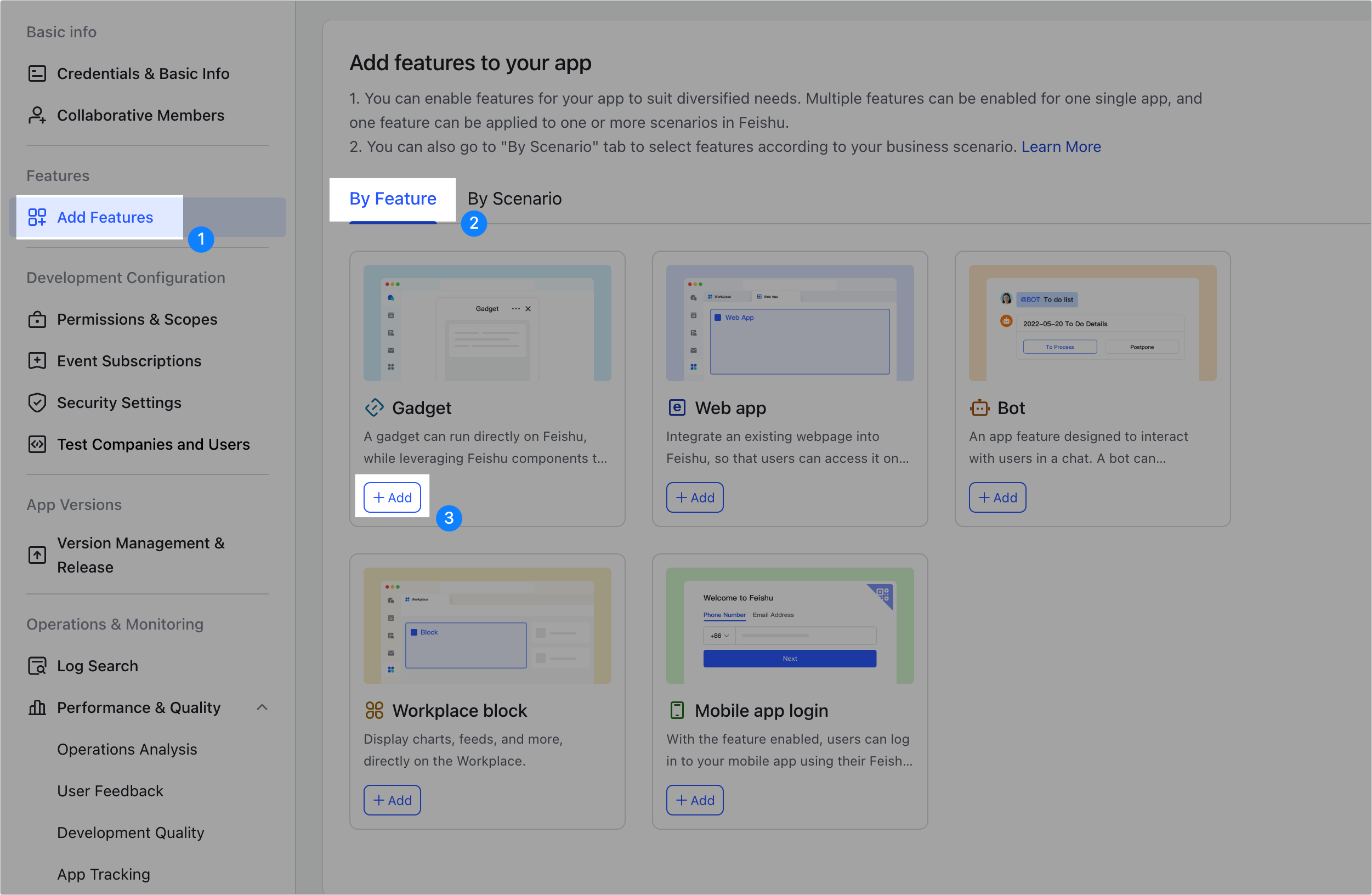Add the Gadget feature
This screenshot has width=1372, height=895.
click(x=392, y=497)
